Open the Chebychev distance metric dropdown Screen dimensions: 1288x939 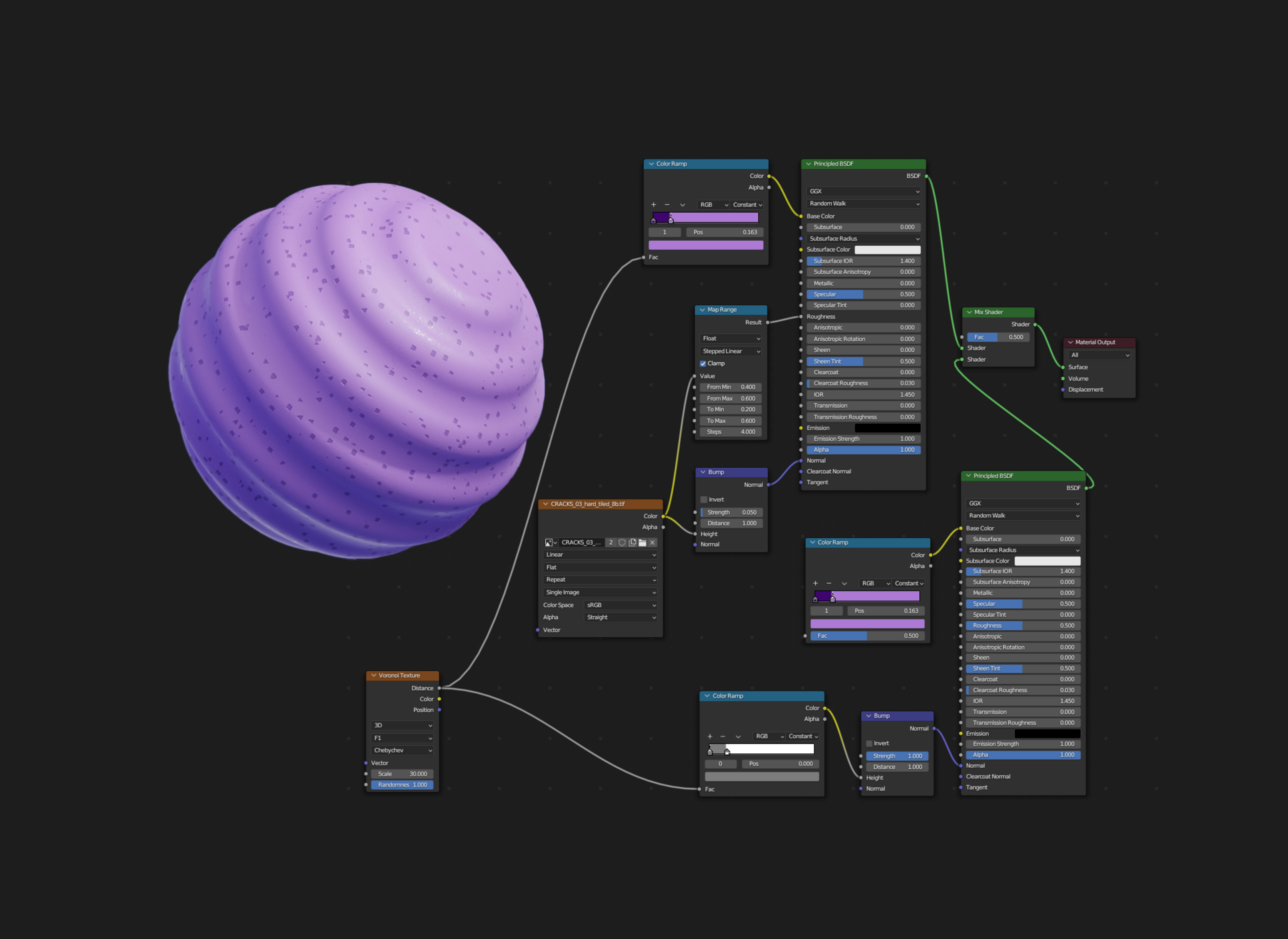[402, 750]
